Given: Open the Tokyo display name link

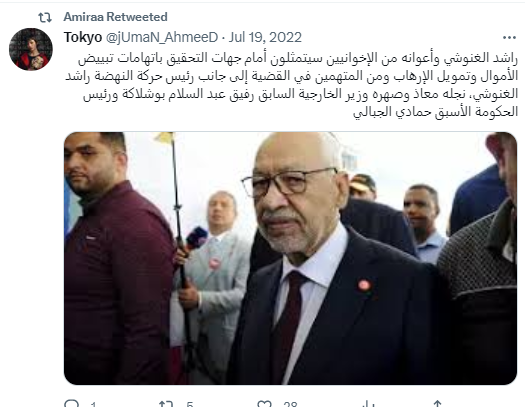Looking at the screenshot, I should tap(83, 37).
